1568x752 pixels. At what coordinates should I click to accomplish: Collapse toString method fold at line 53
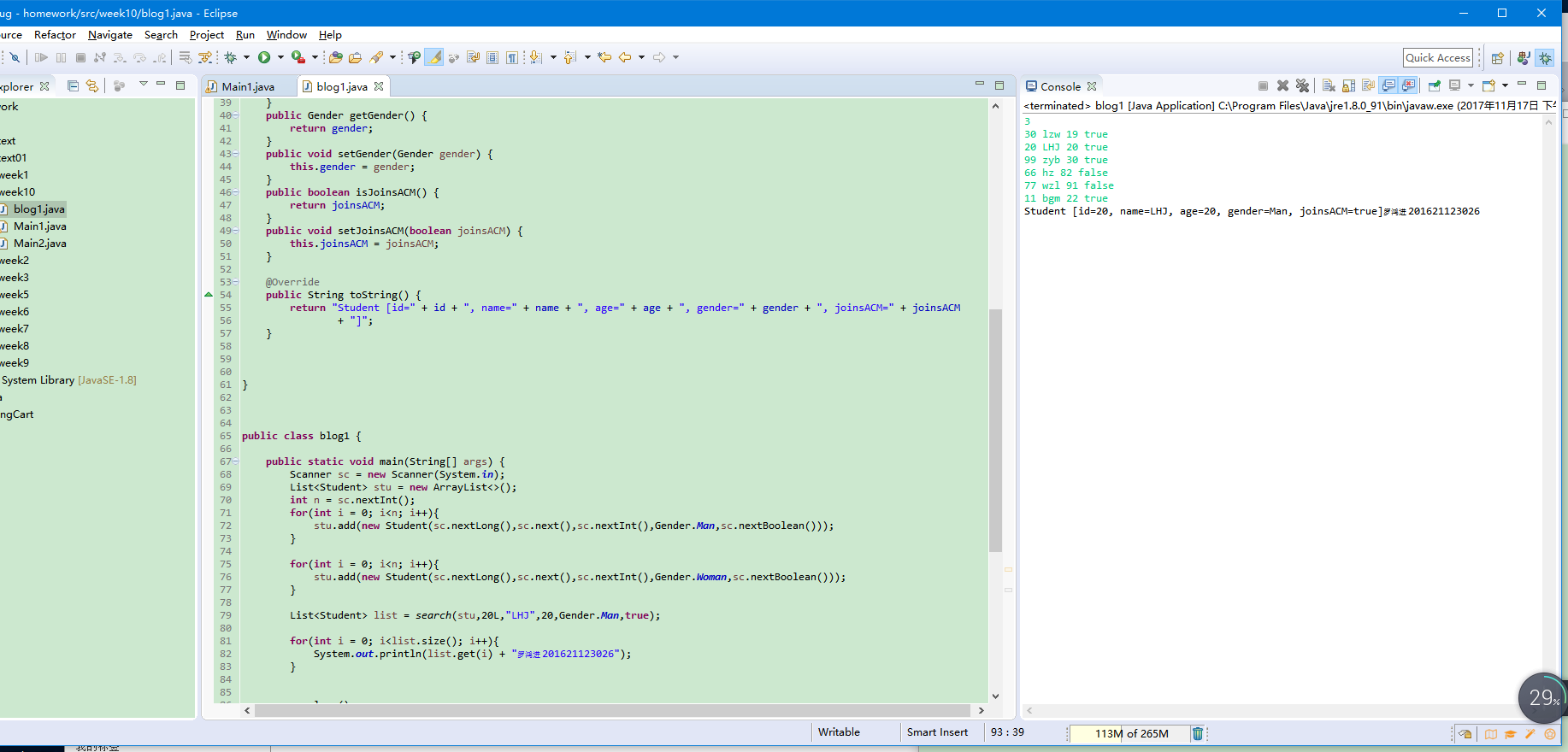click(x=237, y=282)
